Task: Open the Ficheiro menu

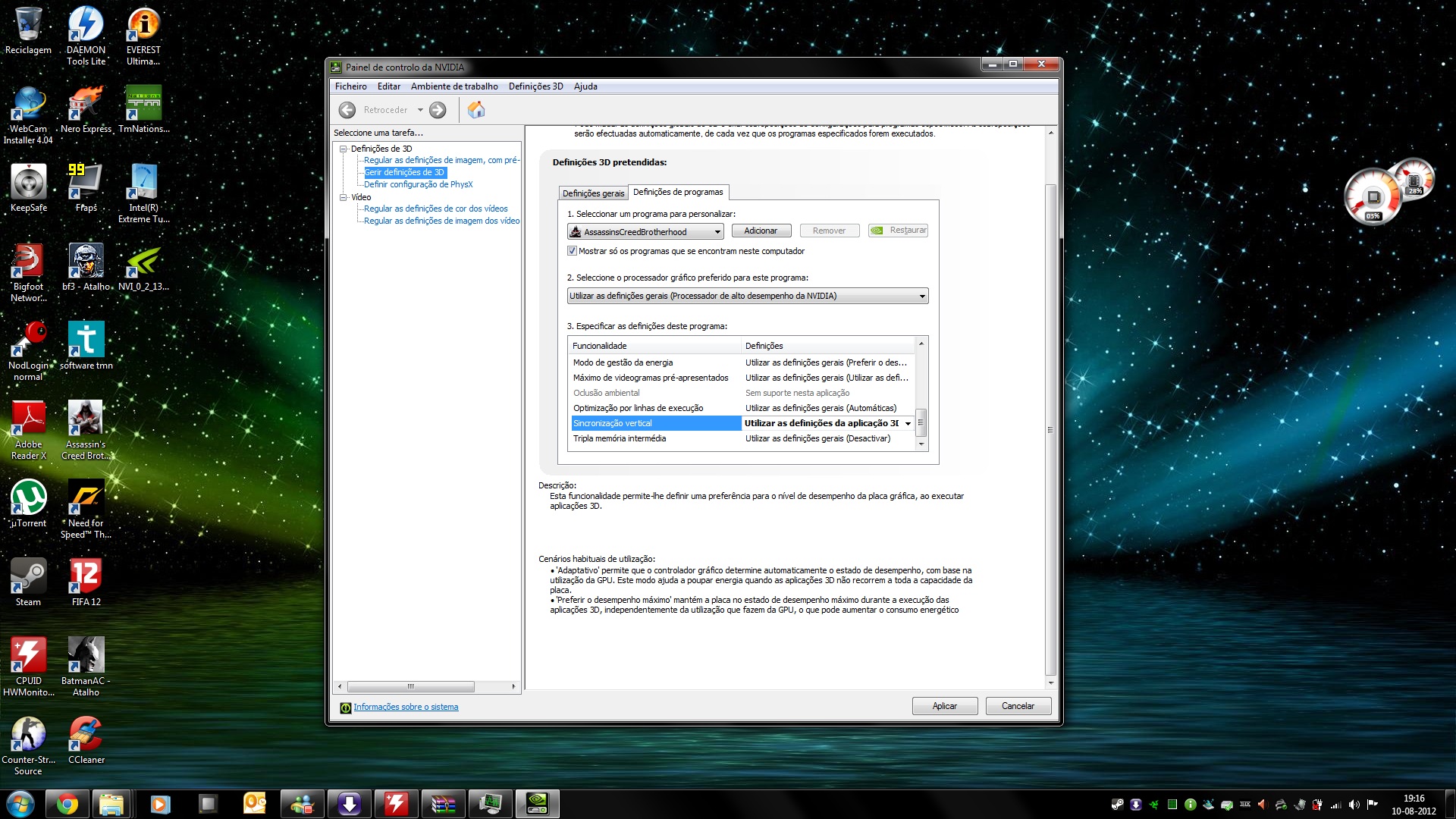Action: tap(350, 86)
